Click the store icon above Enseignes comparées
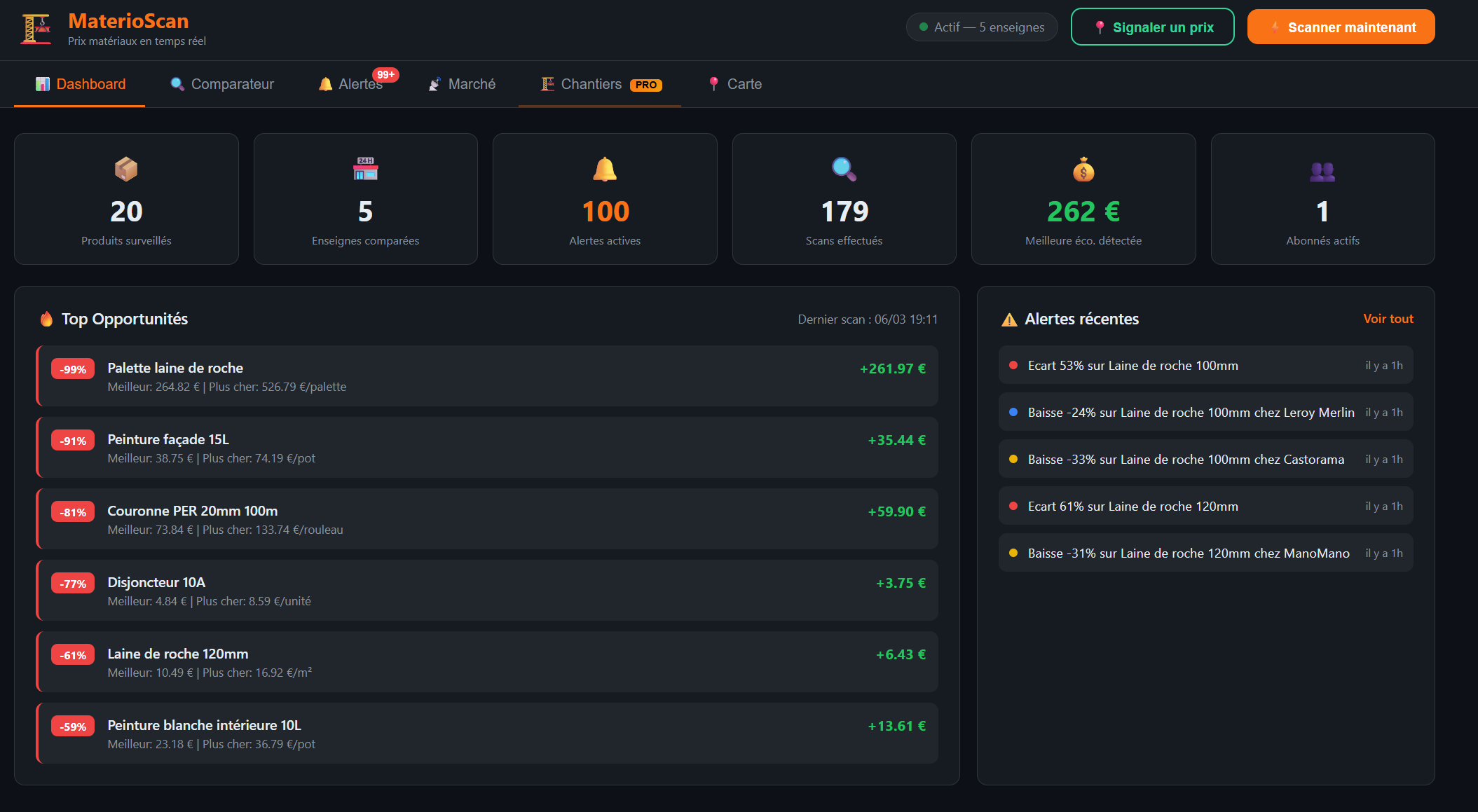This screenshot has height=812, width=1478. (x=365, y=168)
